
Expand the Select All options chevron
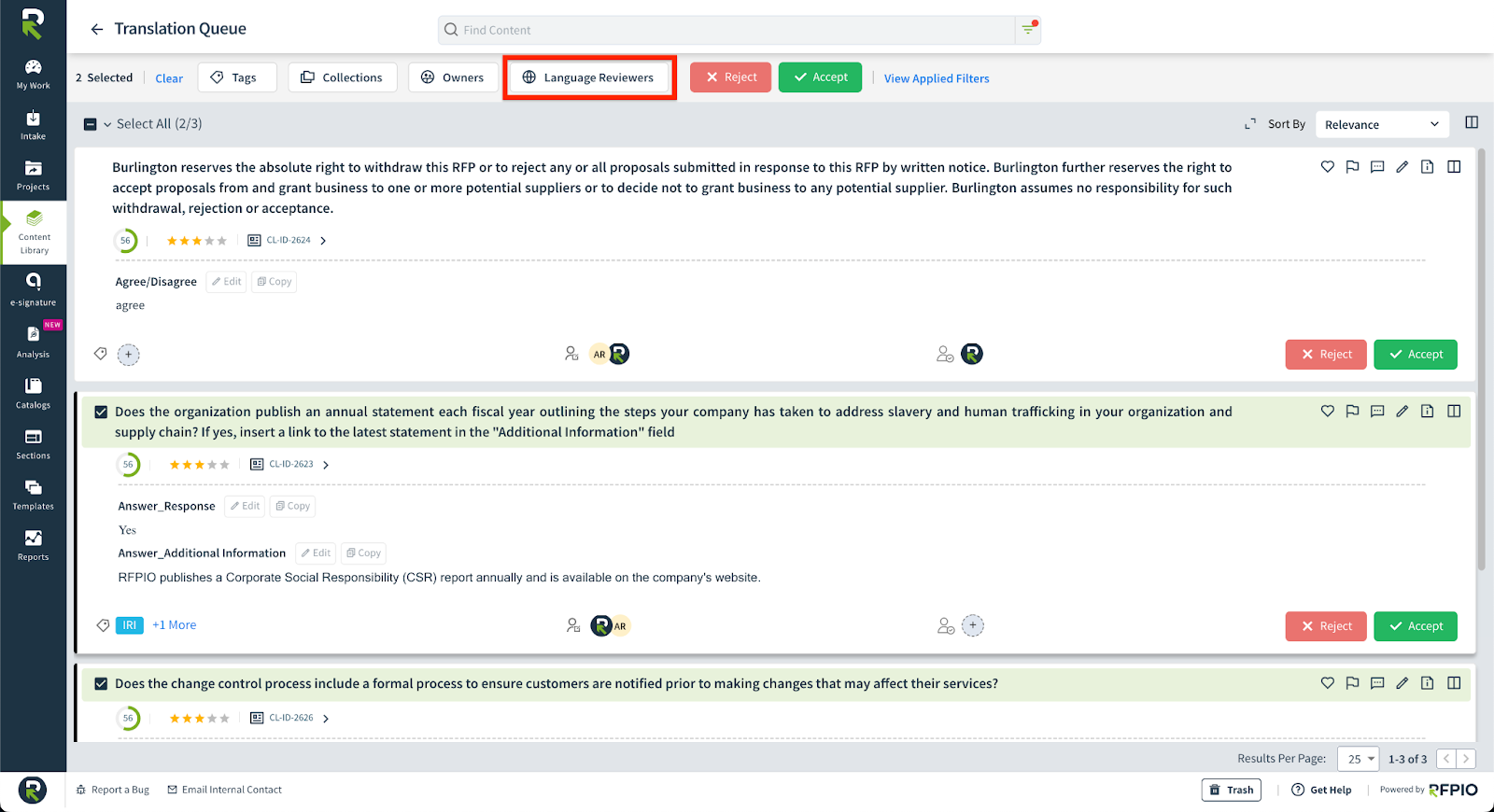pyautogui.click(x=107, y=124)
